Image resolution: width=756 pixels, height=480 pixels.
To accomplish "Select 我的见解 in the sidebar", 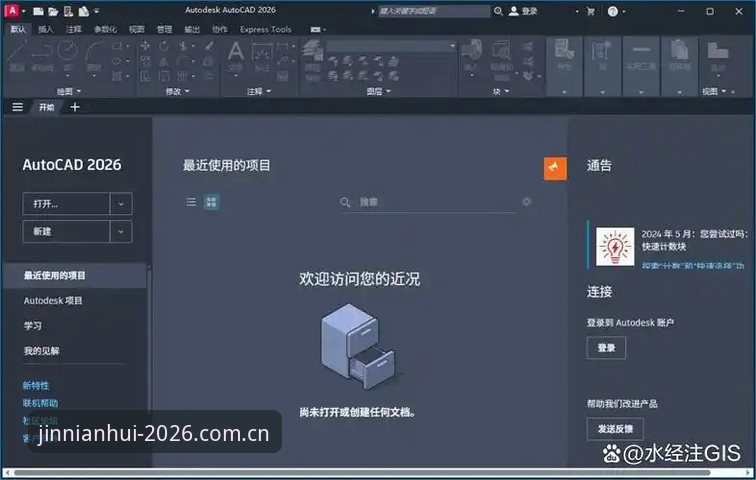I will pyautogui.click(x=41, y=351).
